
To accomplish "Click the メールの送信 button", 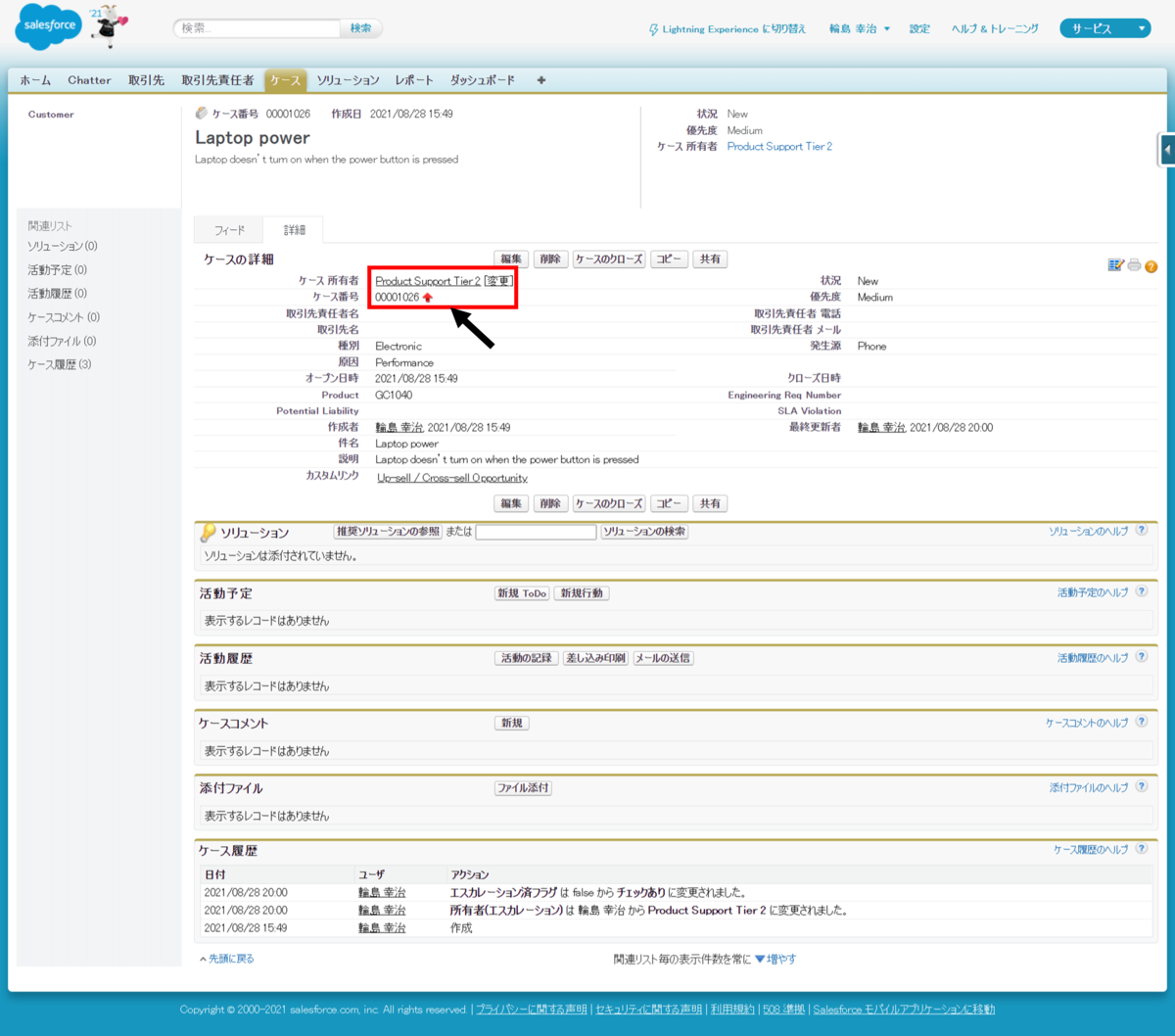I will [663, 658].
